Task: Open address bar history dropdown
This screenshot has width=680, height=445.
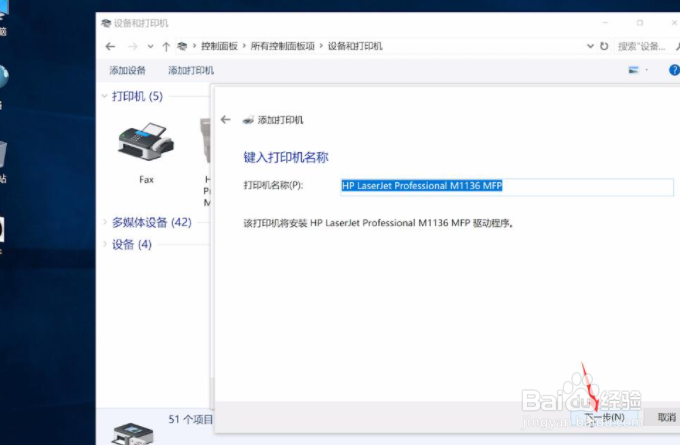Action: 590,46
